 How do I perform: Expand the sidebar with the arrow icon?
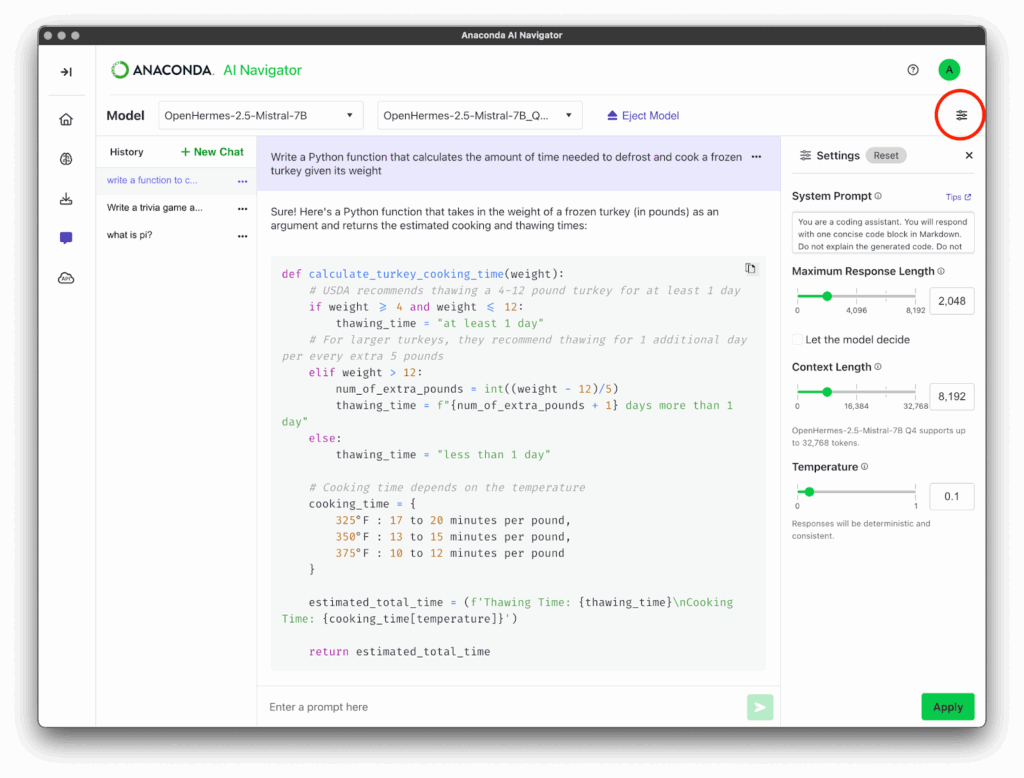66,72
